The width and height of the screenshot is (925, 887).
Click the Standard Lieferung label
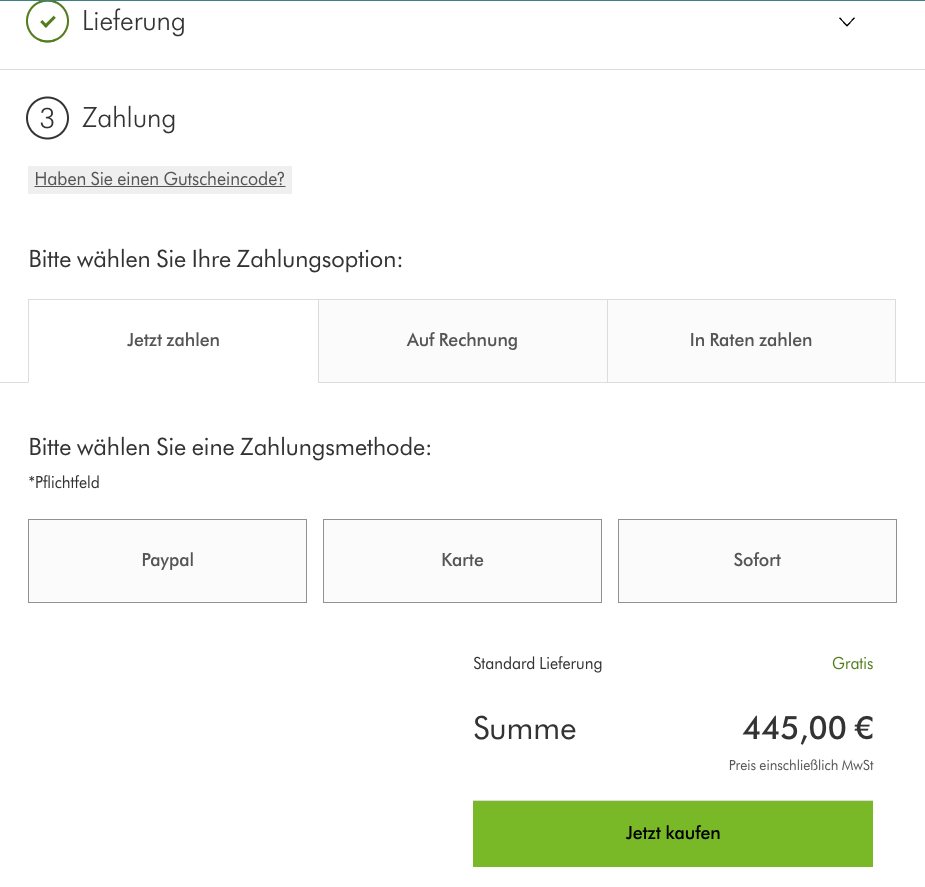[537, 663]
